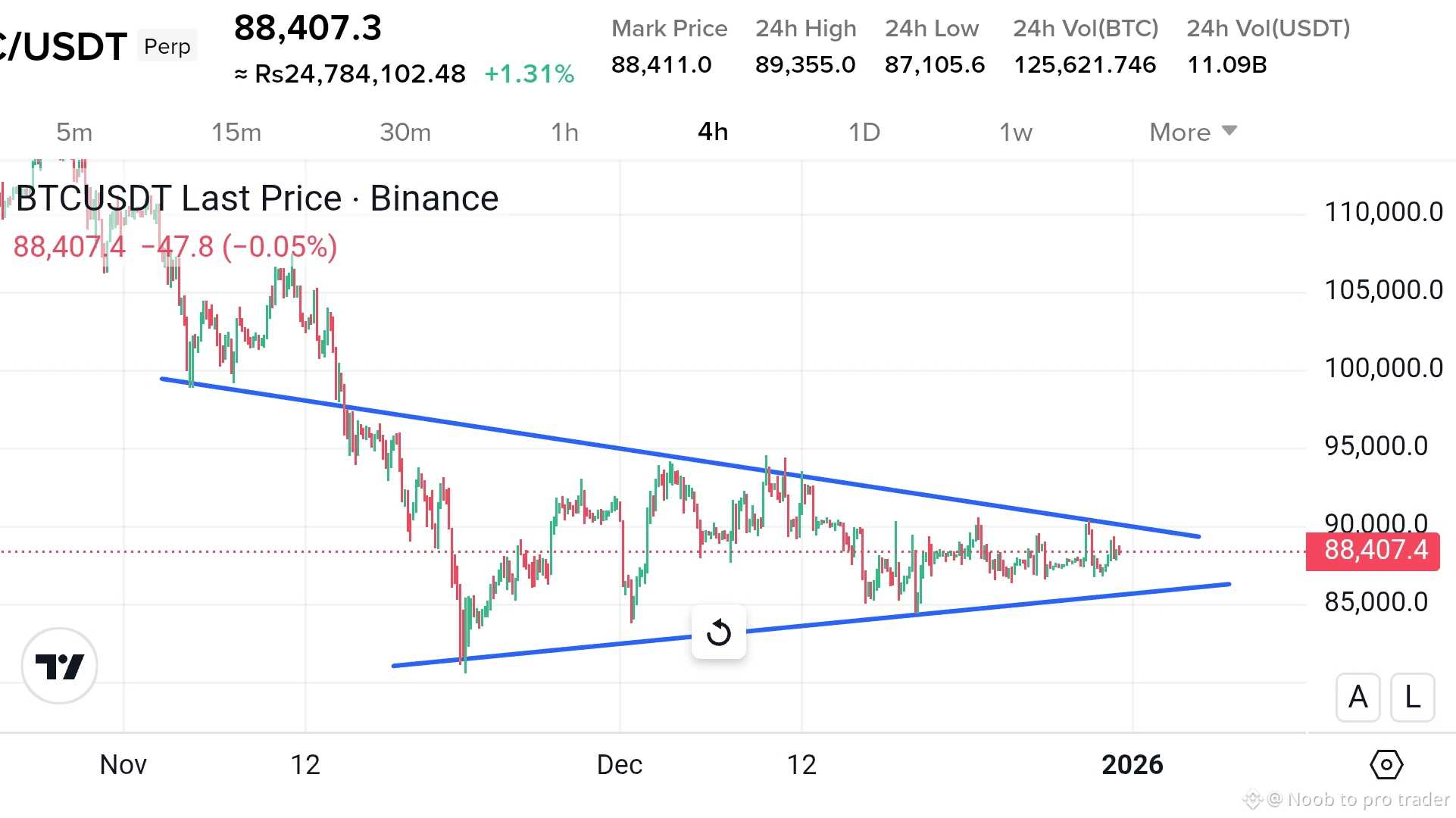Click the chart reset arrow icon
The height and width of the screenshot is (818, 1456).
pos(718,632)
